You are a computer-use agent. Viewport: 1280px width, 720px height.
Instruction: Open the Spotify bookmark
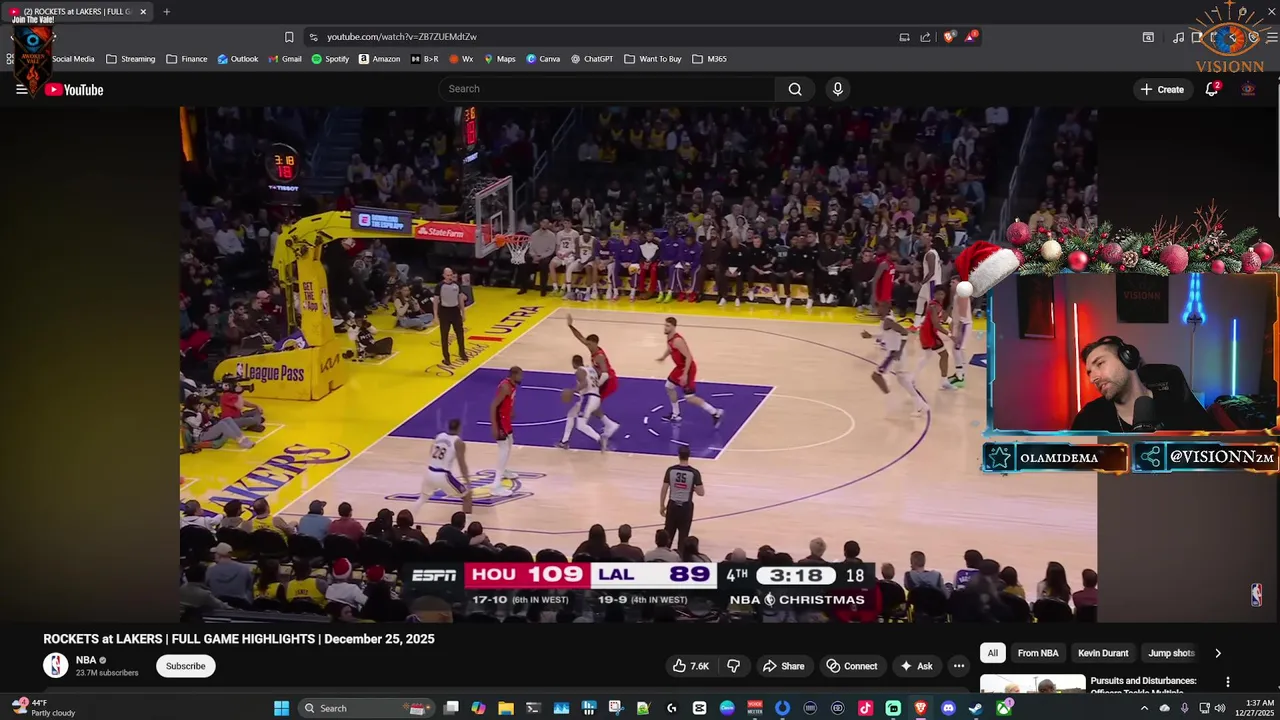330,59
